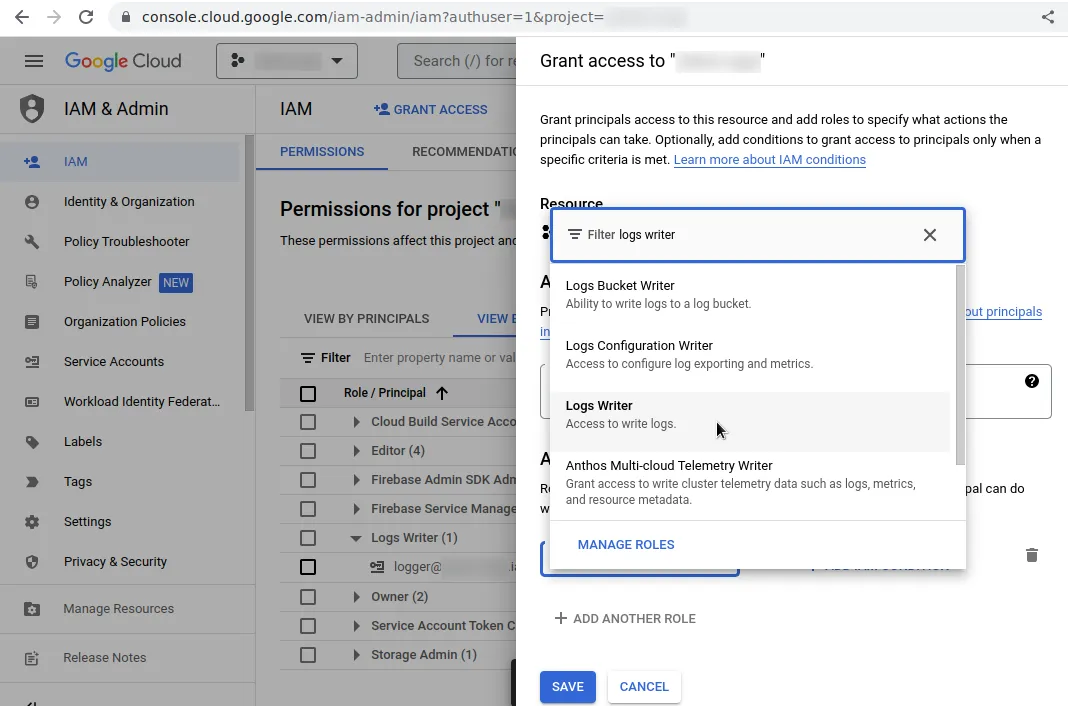Click the Save button
This screenshot has height=706, width=1068.
[567, 687]
